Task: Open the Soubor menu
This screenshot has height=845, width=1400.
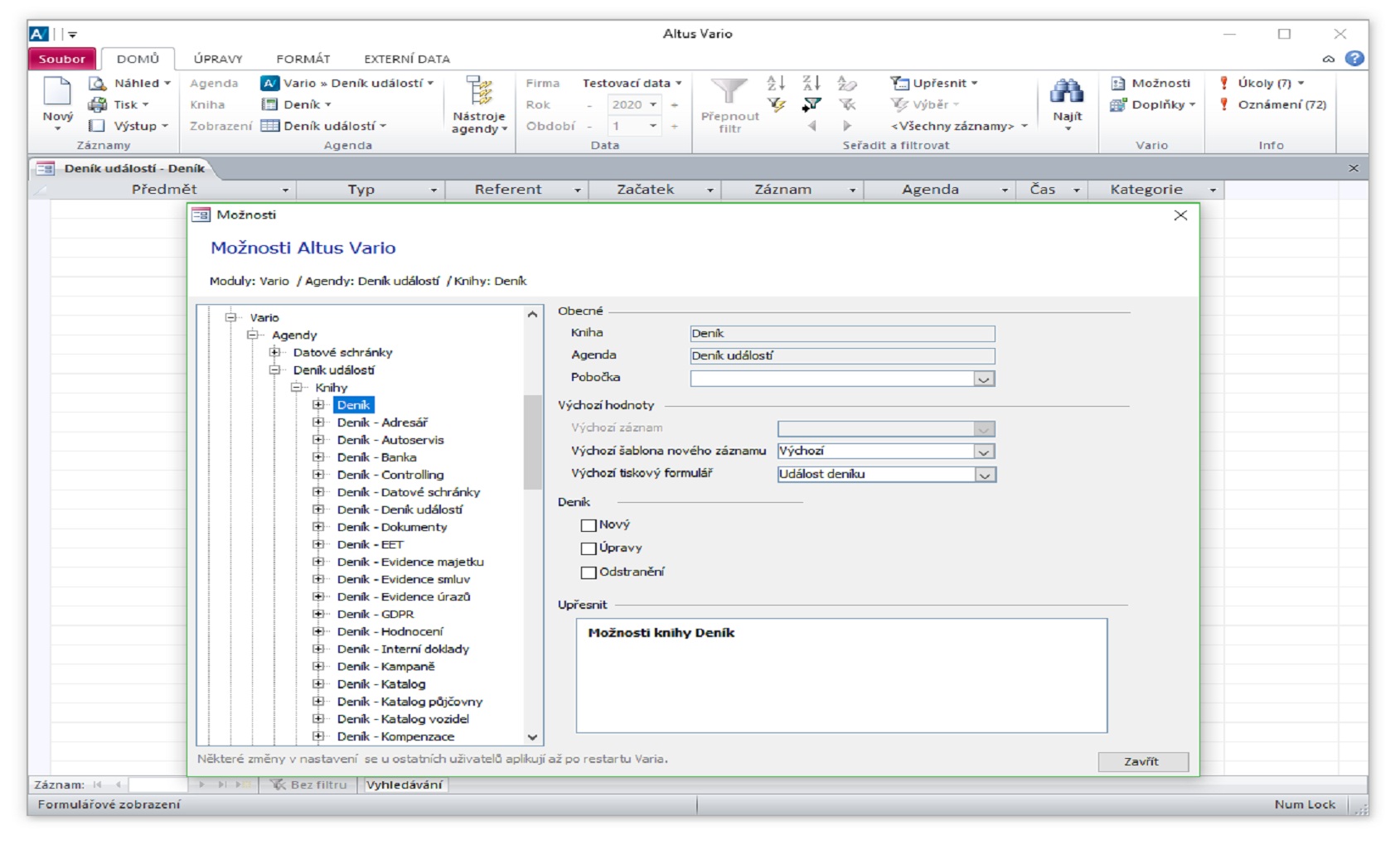Action: (62, 59)
